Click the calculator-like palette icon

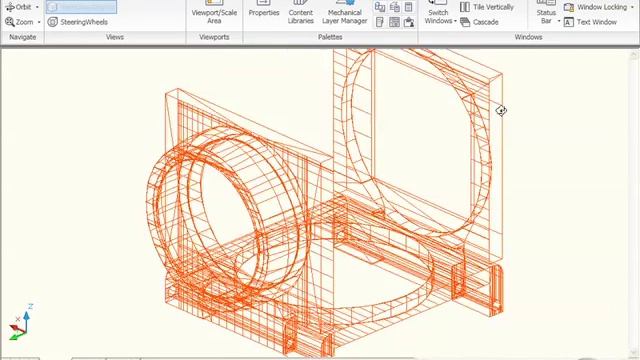tap(409, 7)
